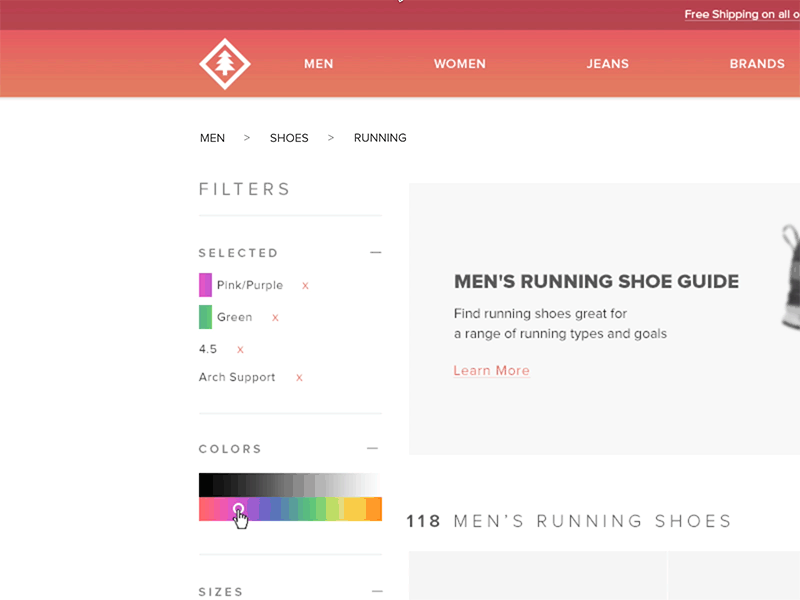Remove the Pink/Purple filter via its X
Image resolution: width=800 pixels, height=600 pixels.
pos(304,285)
